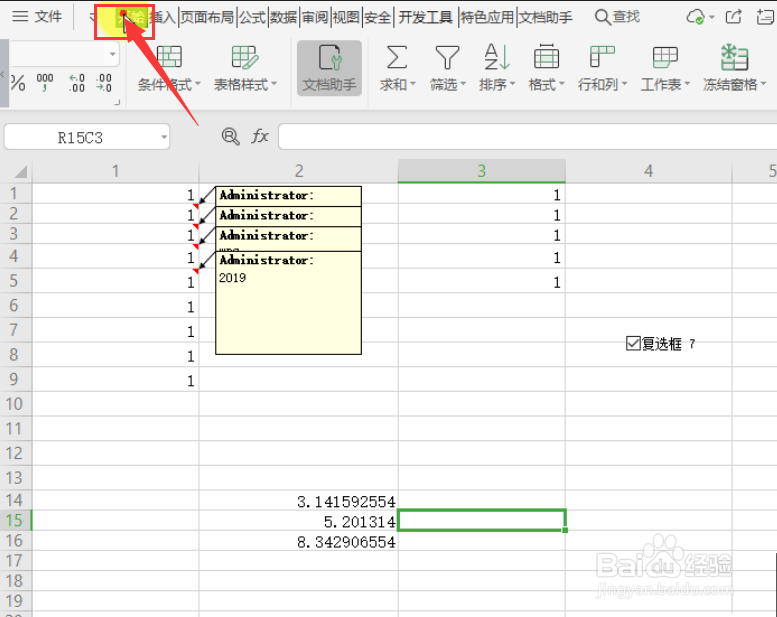
Task: Expand the 条件格式 dropdown arrow
Action: 198,84
